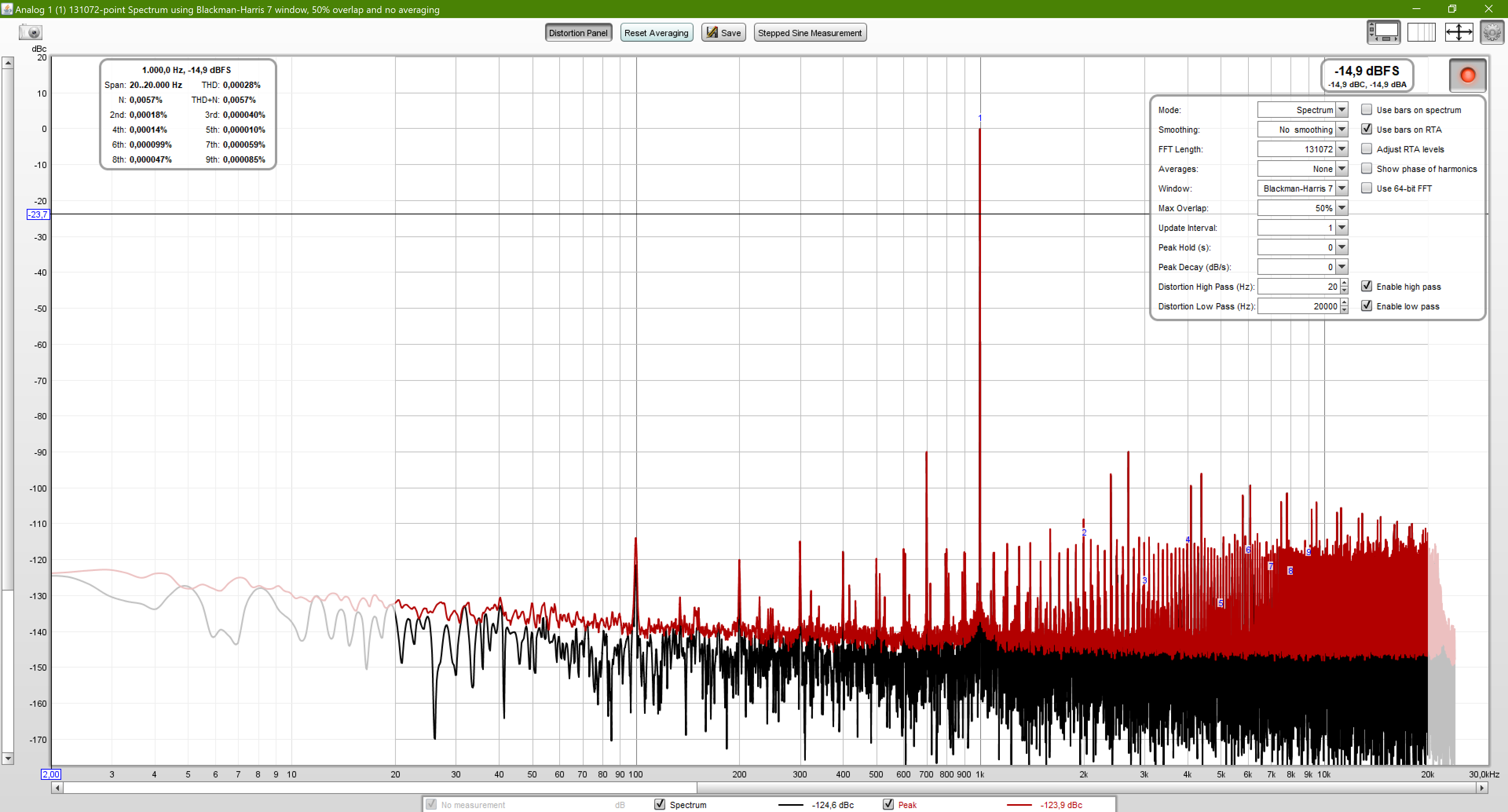
Task: Click the Save button disk icon
Action: point(712,33)
